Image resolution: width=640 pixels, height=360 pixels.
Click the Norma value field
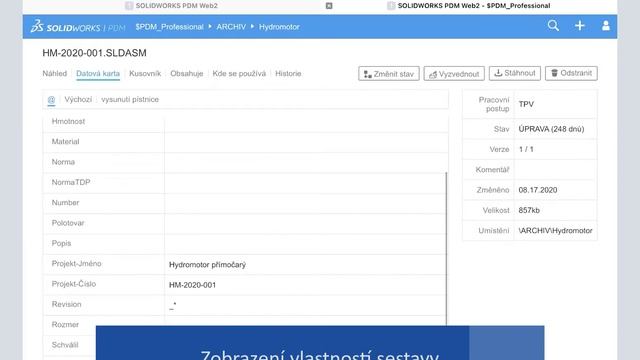(x=305, y=162)
